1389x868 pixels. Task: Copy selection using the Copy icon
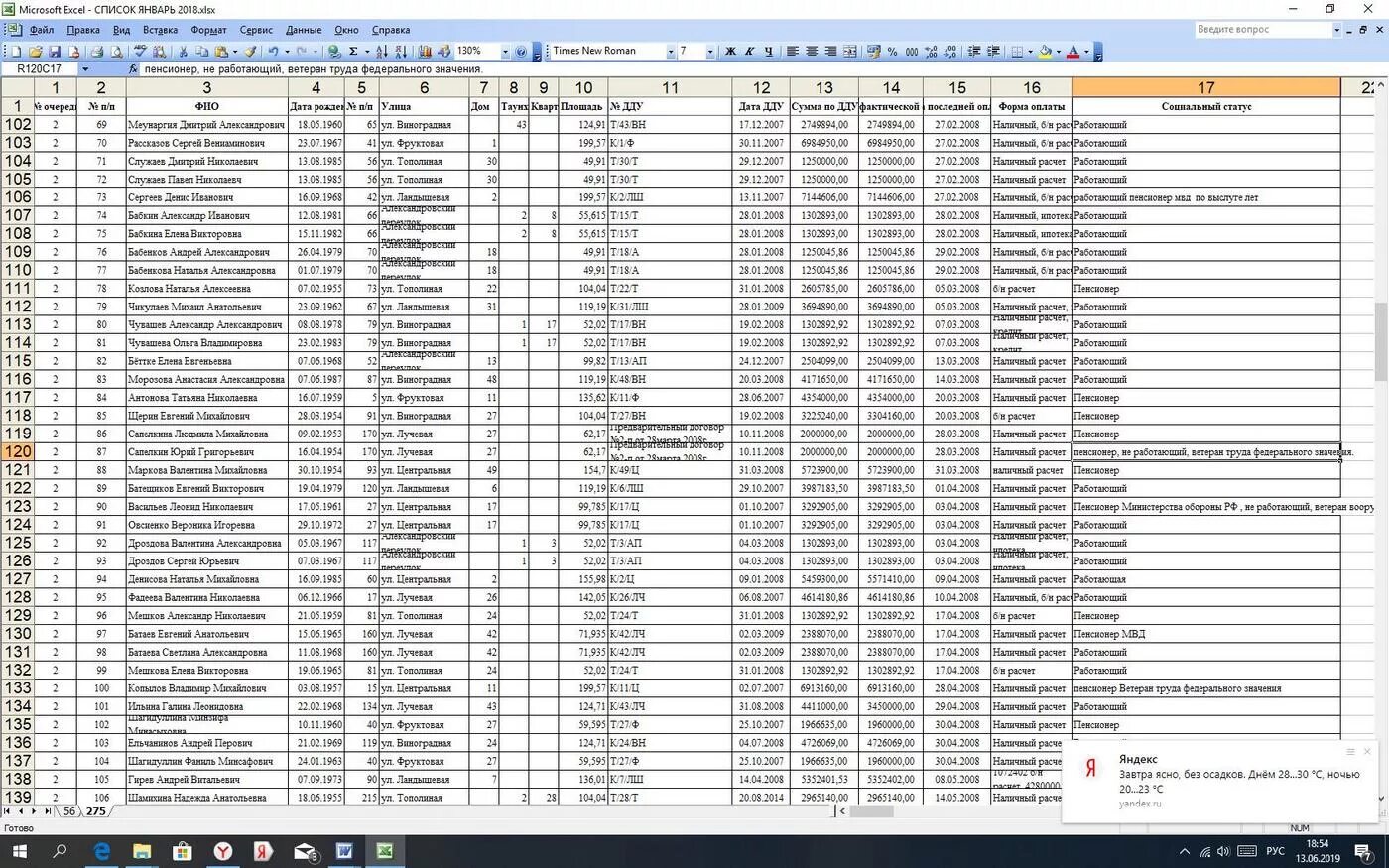(x=202, y=51)
